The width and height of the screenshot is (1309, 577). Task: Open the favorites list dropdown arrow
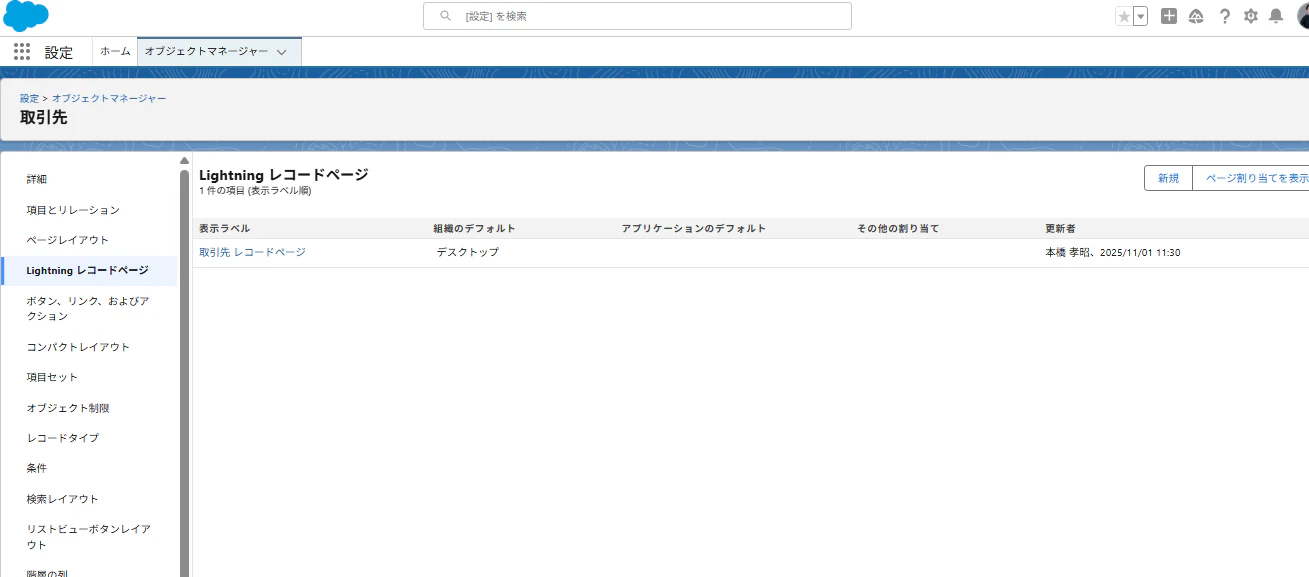1140,16
